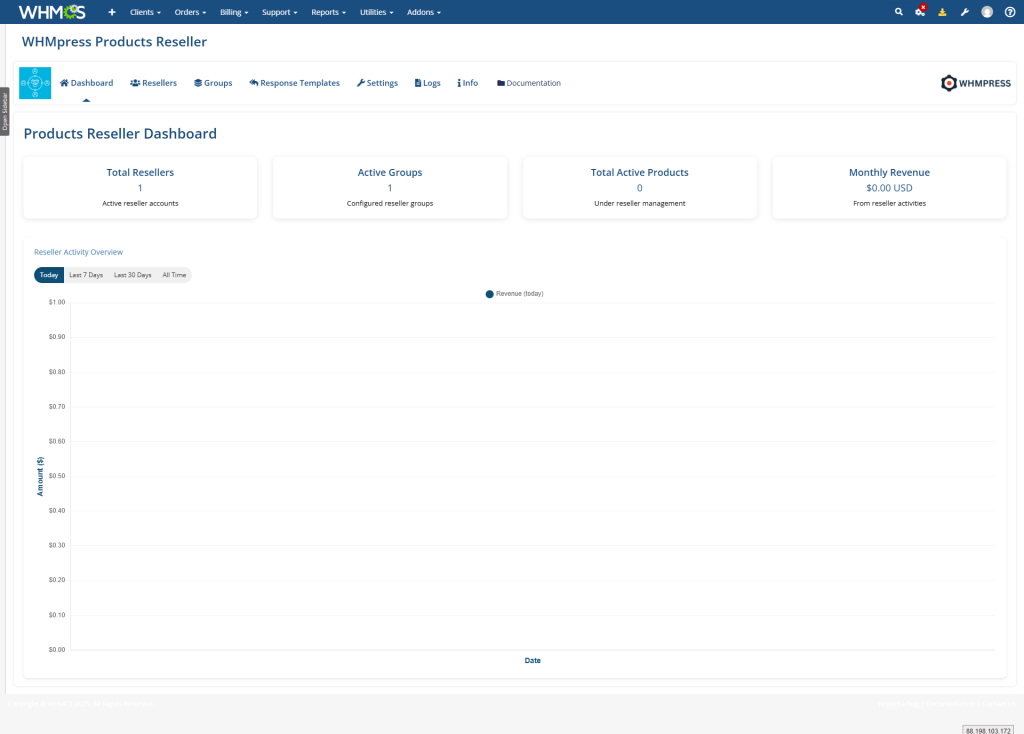
Task: Click your admin avatar icon
Action: 986,11
